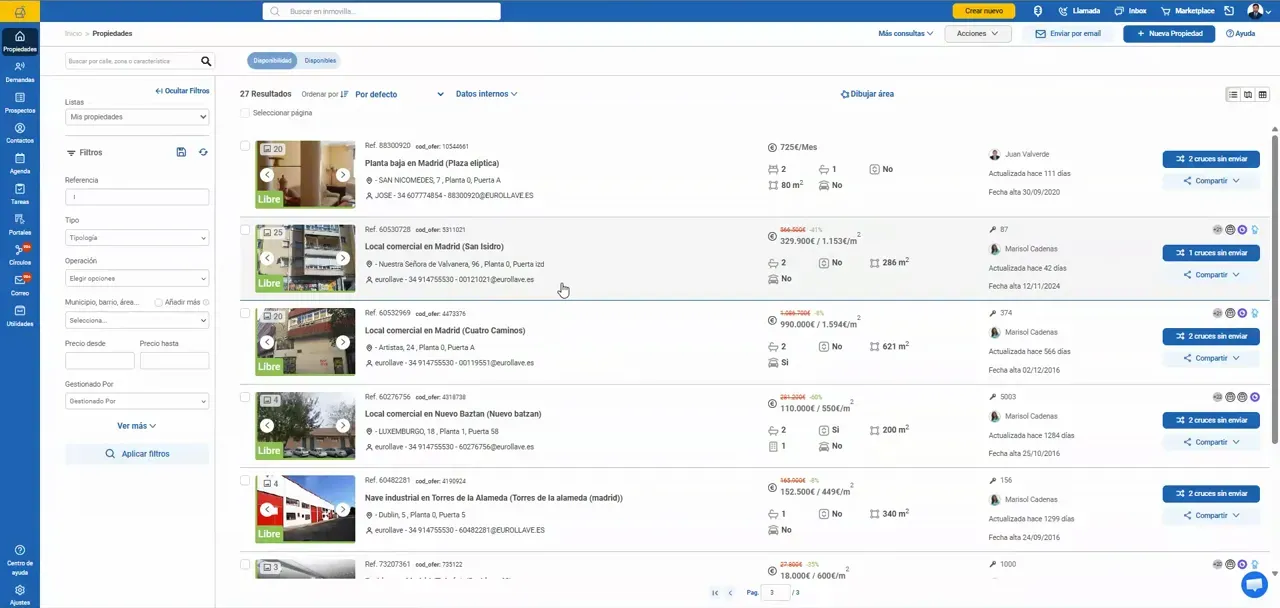
Task: Open the Agenda sidebar section
Action: point(20,163)
